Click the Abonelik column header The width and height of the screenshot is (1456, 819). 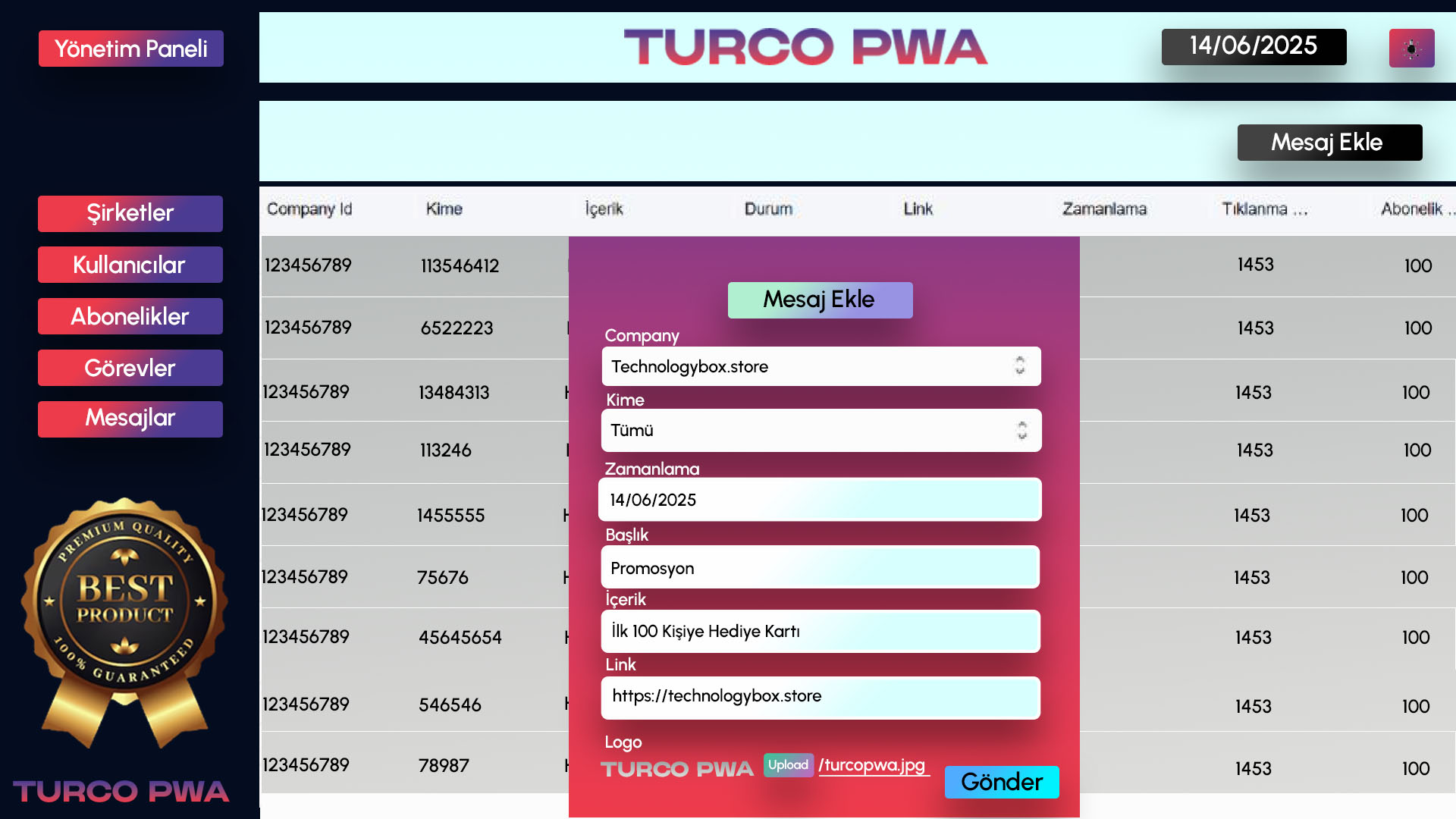tap(1417, 209)
